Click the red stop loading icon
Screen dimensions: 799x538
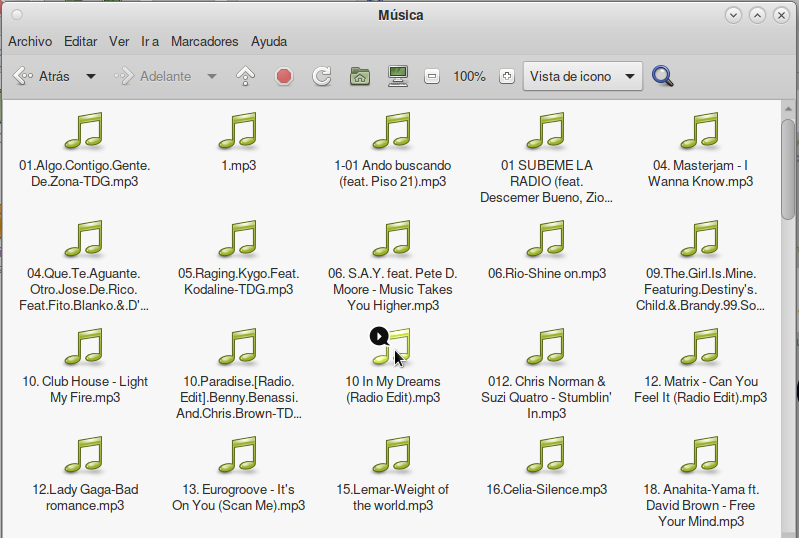(284, 76)
